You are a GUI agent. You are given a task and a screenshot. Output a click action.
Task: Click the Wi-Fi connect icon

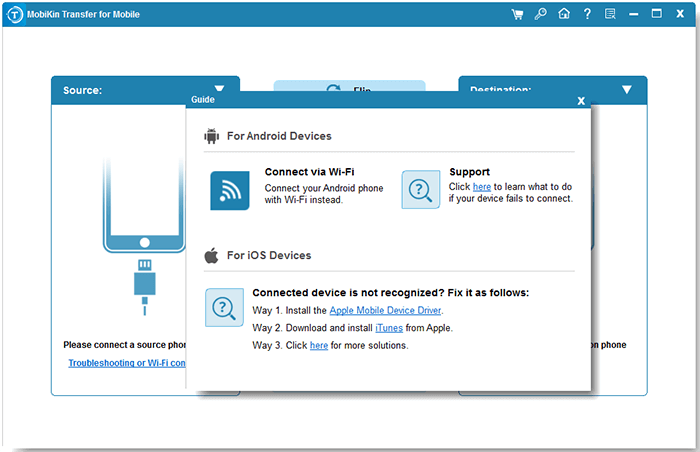pos(230,191)
